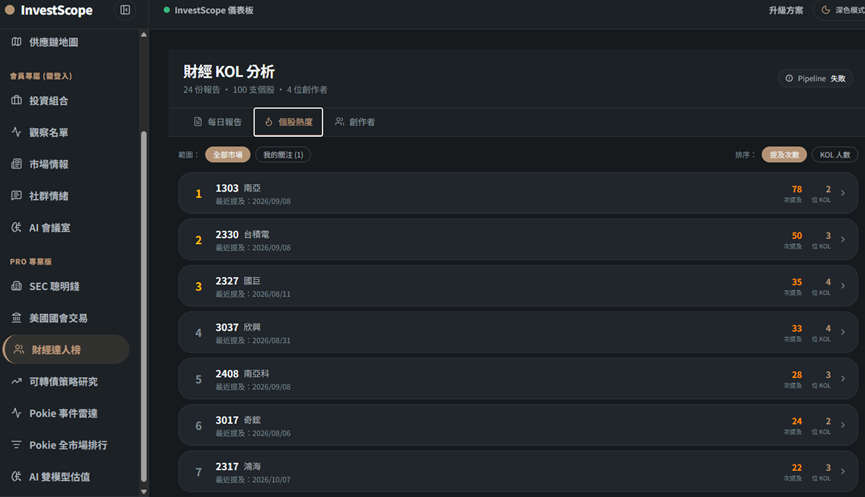Switch to 創作者 tab
The image size is (865, 497).
coord(355,122)
